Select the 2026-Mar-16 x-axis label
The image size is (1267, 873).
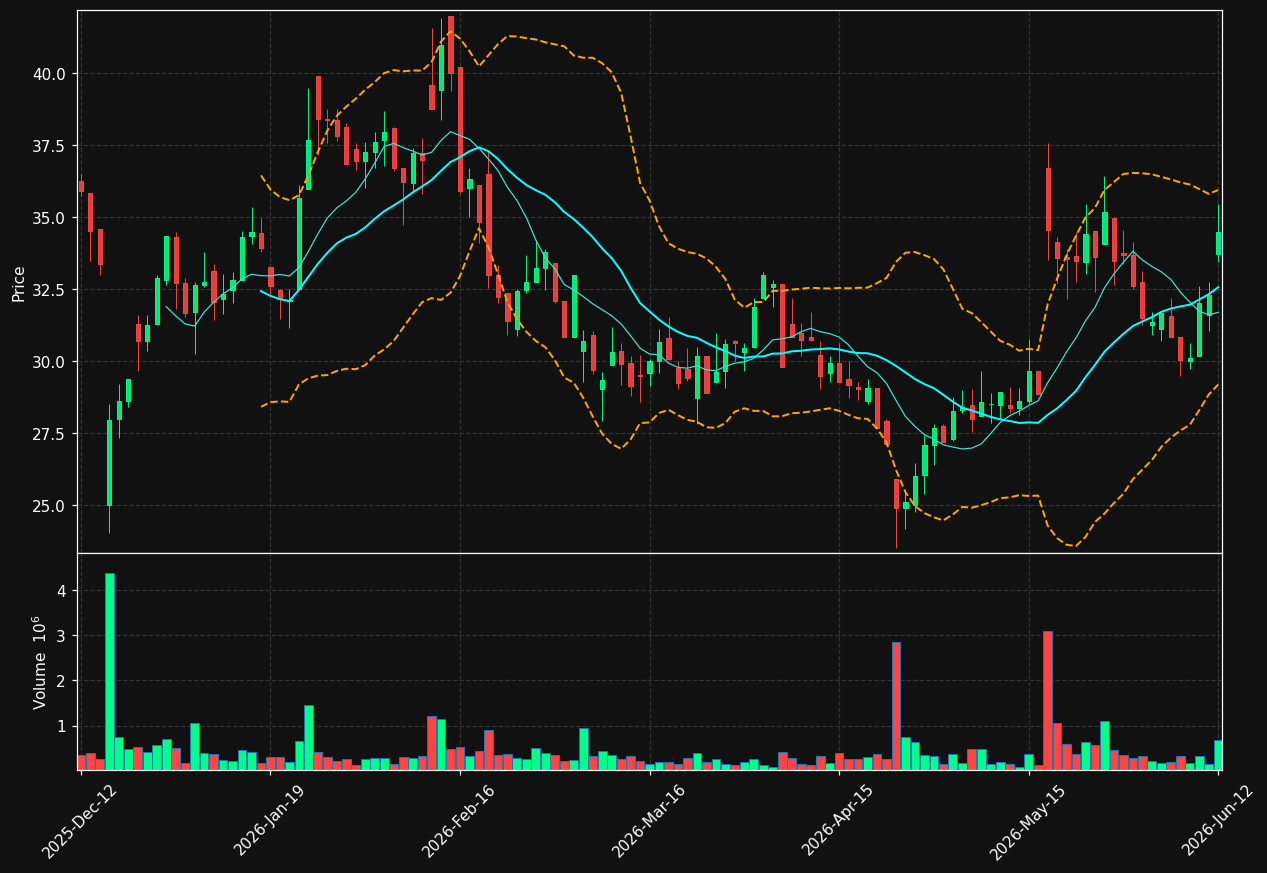[x=649, y=821]
